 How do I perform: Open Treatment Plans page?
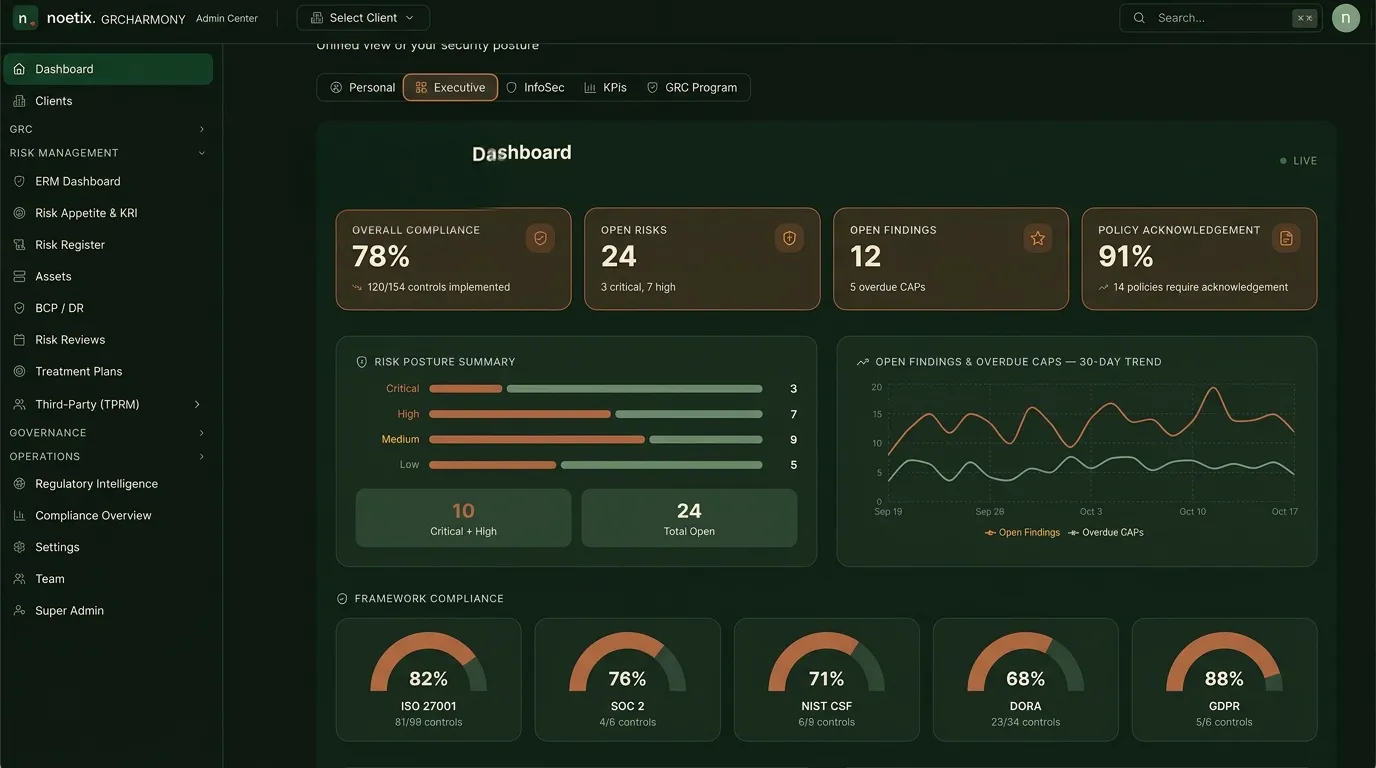pos(108,371)
